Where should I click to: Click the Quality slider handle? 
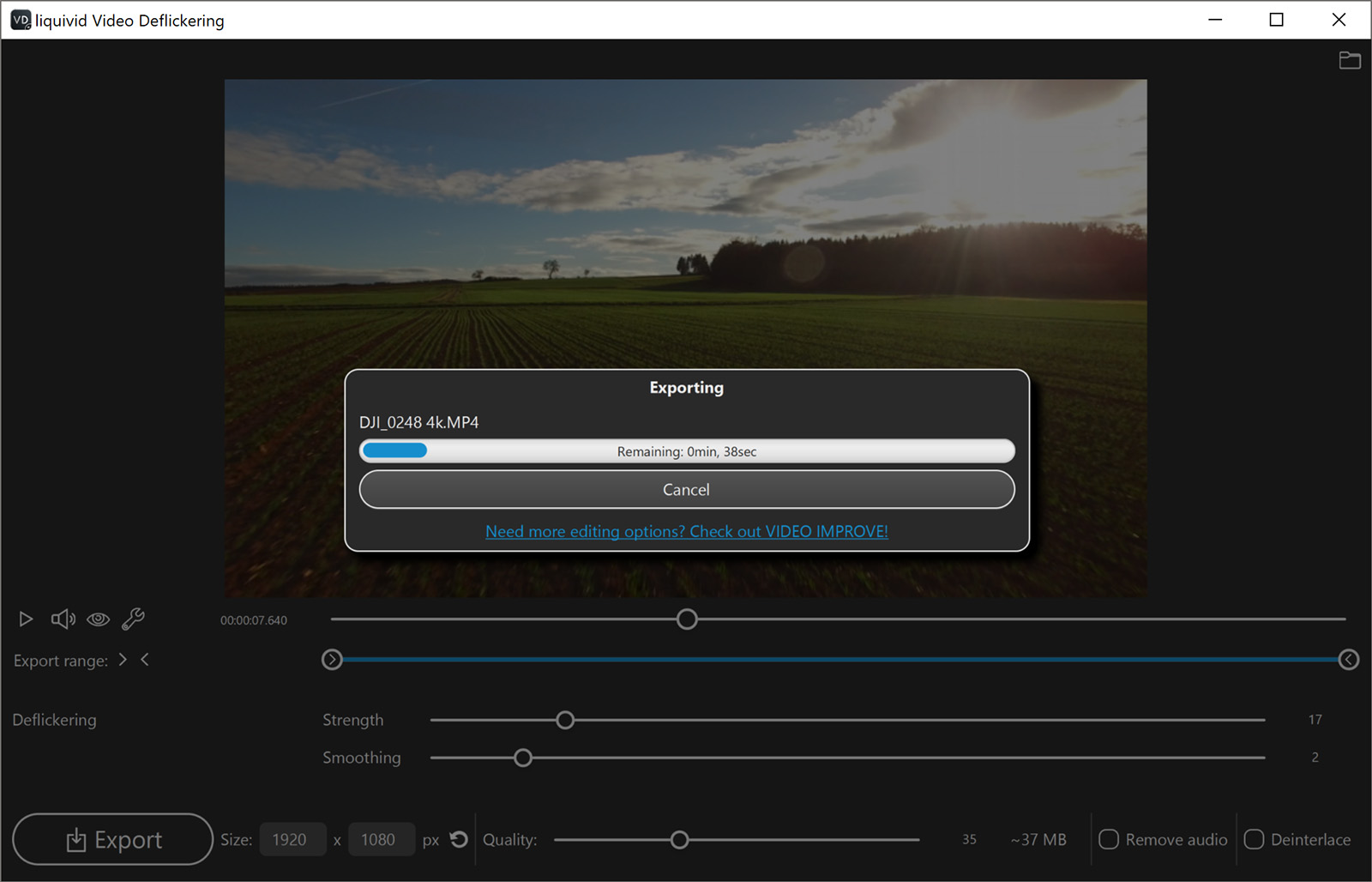680,839
